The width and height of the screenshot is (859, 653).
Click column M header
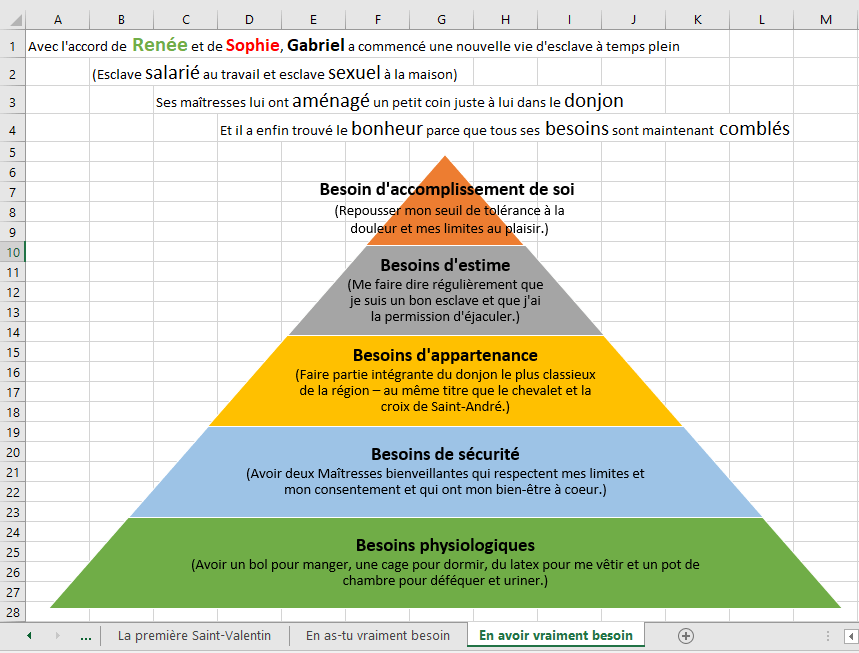click(825, 20)
